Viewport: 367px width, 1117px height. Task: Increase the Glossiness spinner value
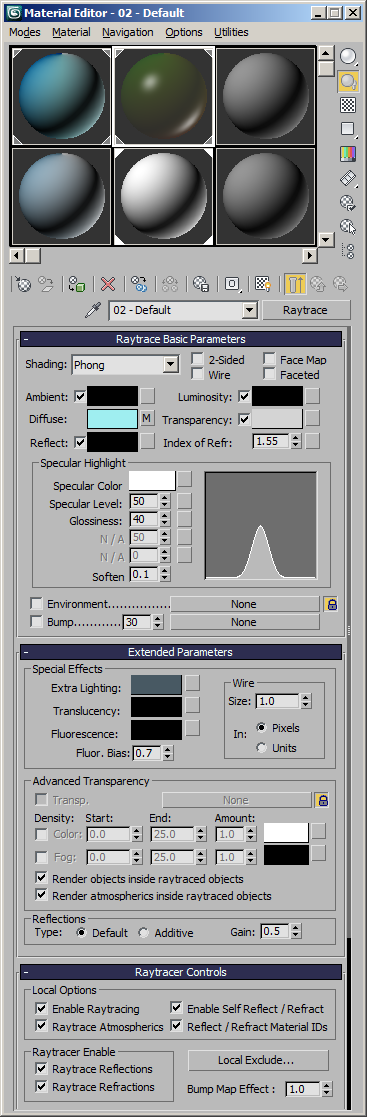tap(165, 516)
